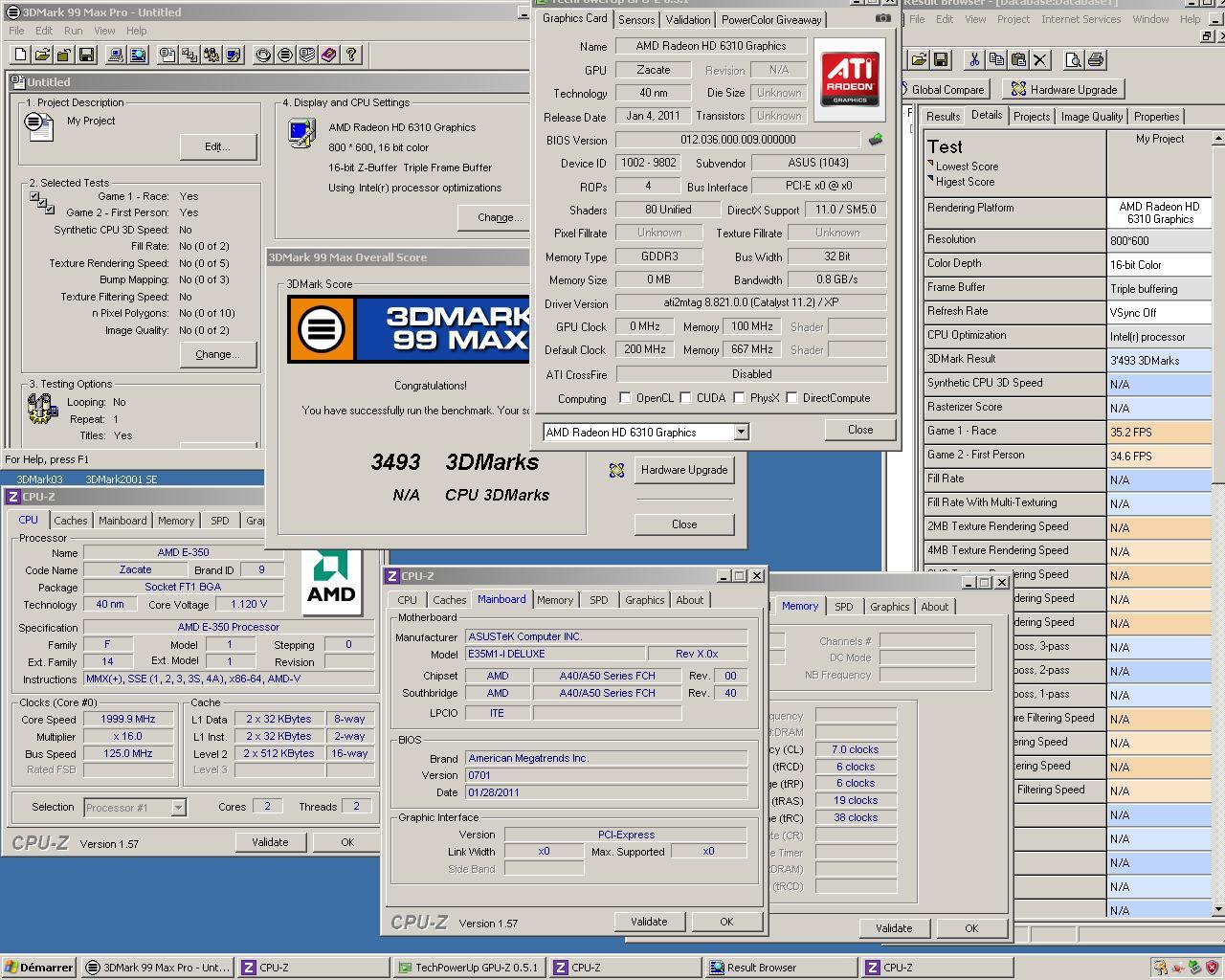Click Select Tests checkmarks icon in 3DMark toolbar

tap(189, 56)
